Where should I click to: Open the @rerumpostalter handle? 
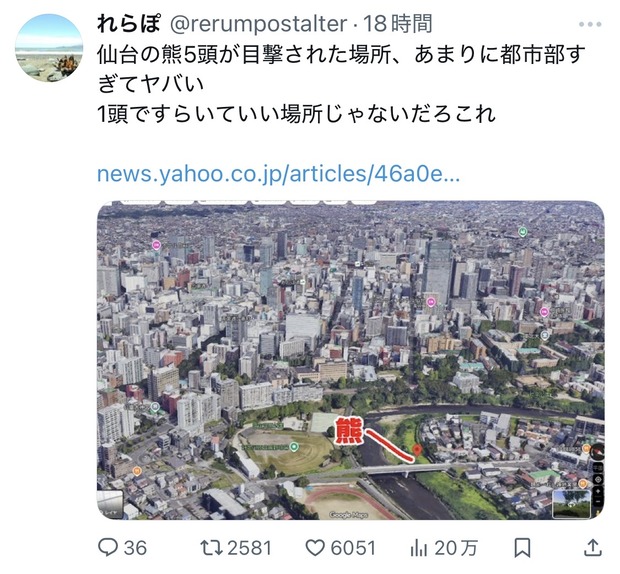coord(259,24)
